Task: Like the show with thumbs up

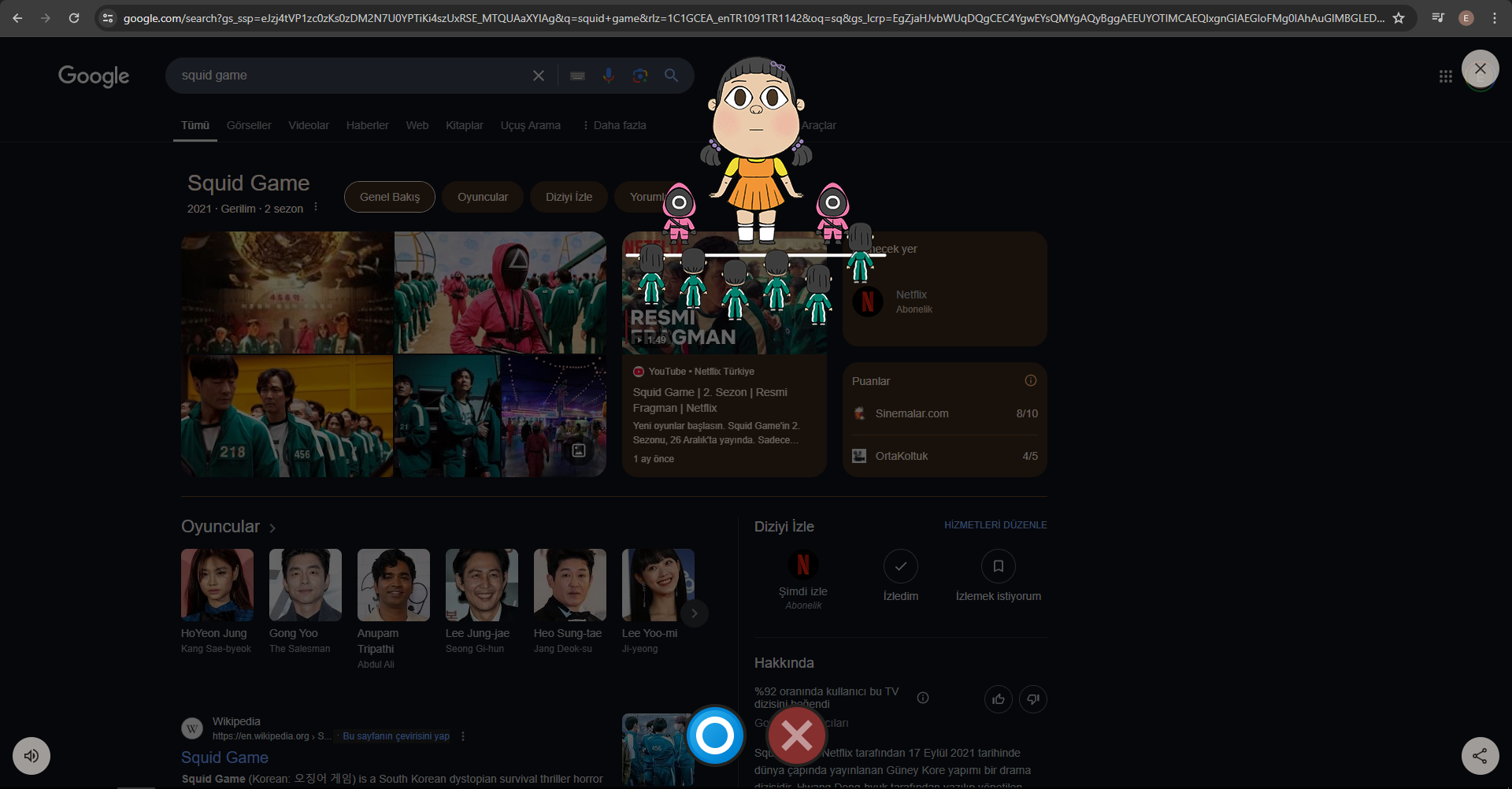Action: [x=999, y=699]
